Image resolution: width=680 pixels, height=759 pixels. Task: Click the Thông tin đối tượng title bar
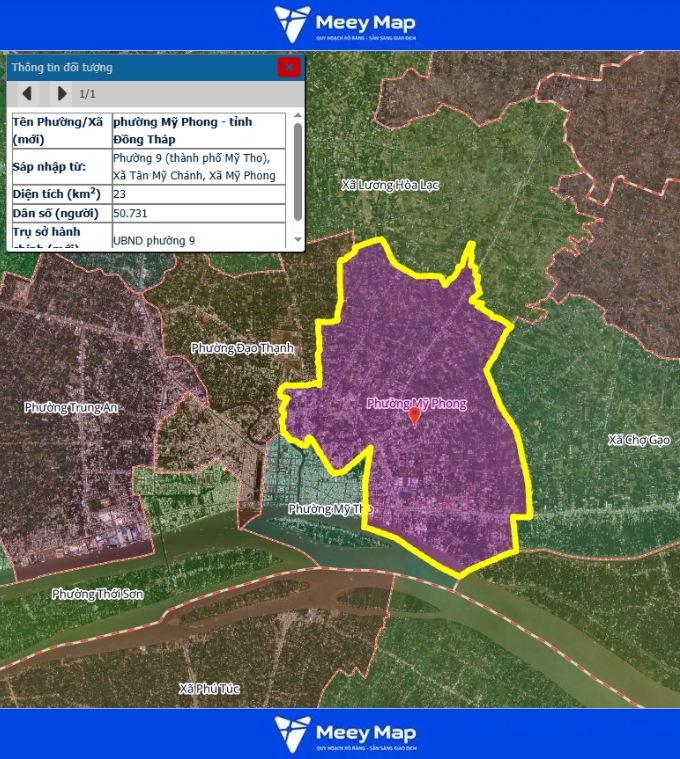pyautogui.click(x=140, y=67)
